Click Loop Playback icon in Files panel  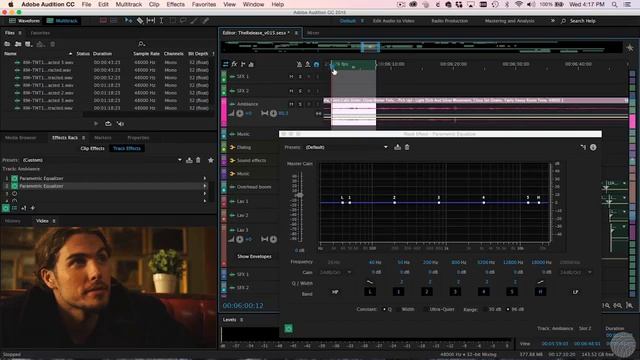point(108,124)
